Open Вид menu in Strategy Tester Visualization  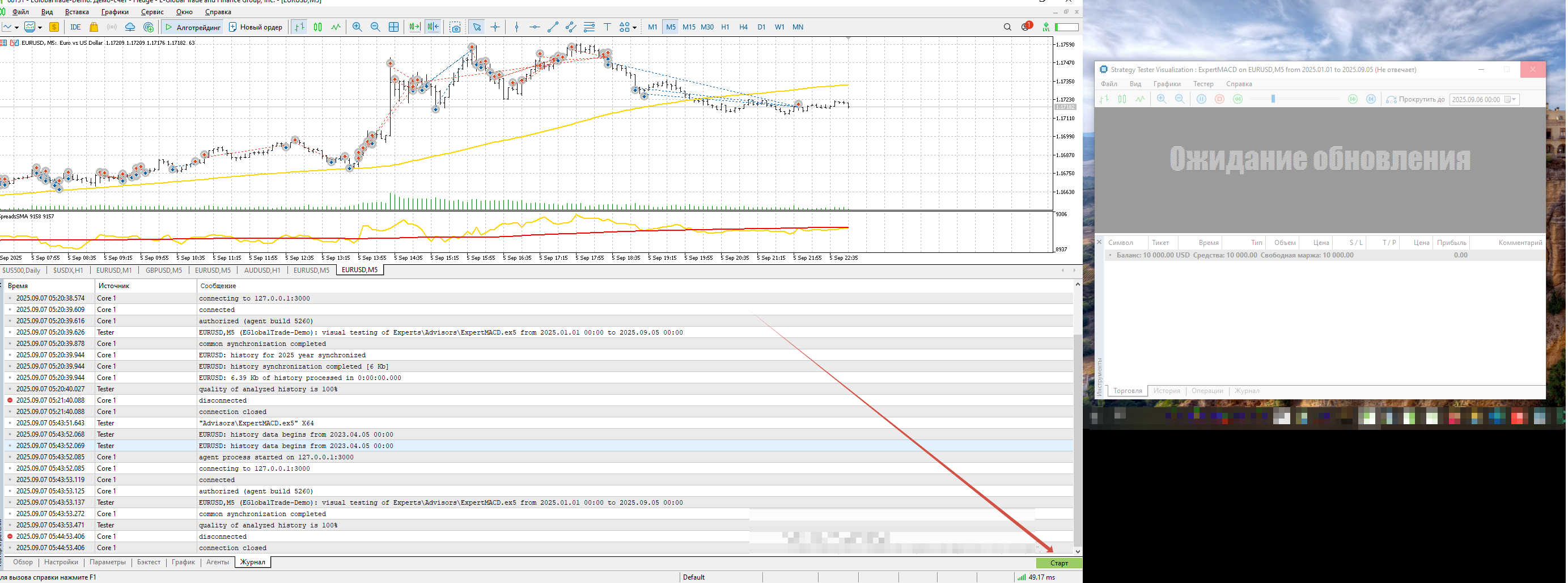pyautogui.click(x=1135, y=84)
